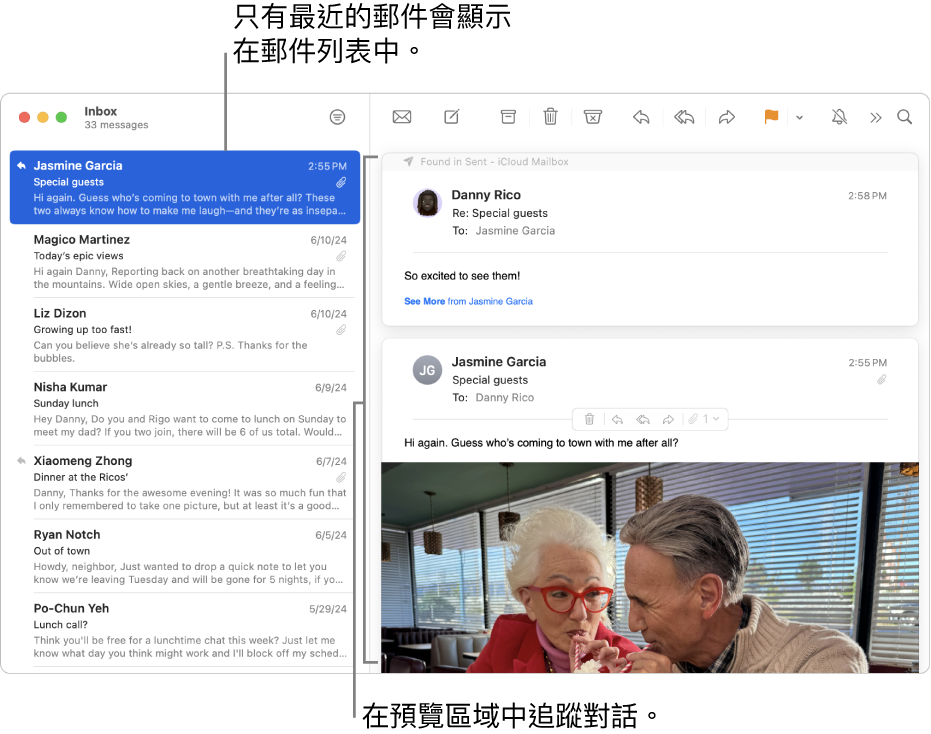Open mail search magnifier
The image size is (931, 734).
pyautogui.click(x=904, y=117)
